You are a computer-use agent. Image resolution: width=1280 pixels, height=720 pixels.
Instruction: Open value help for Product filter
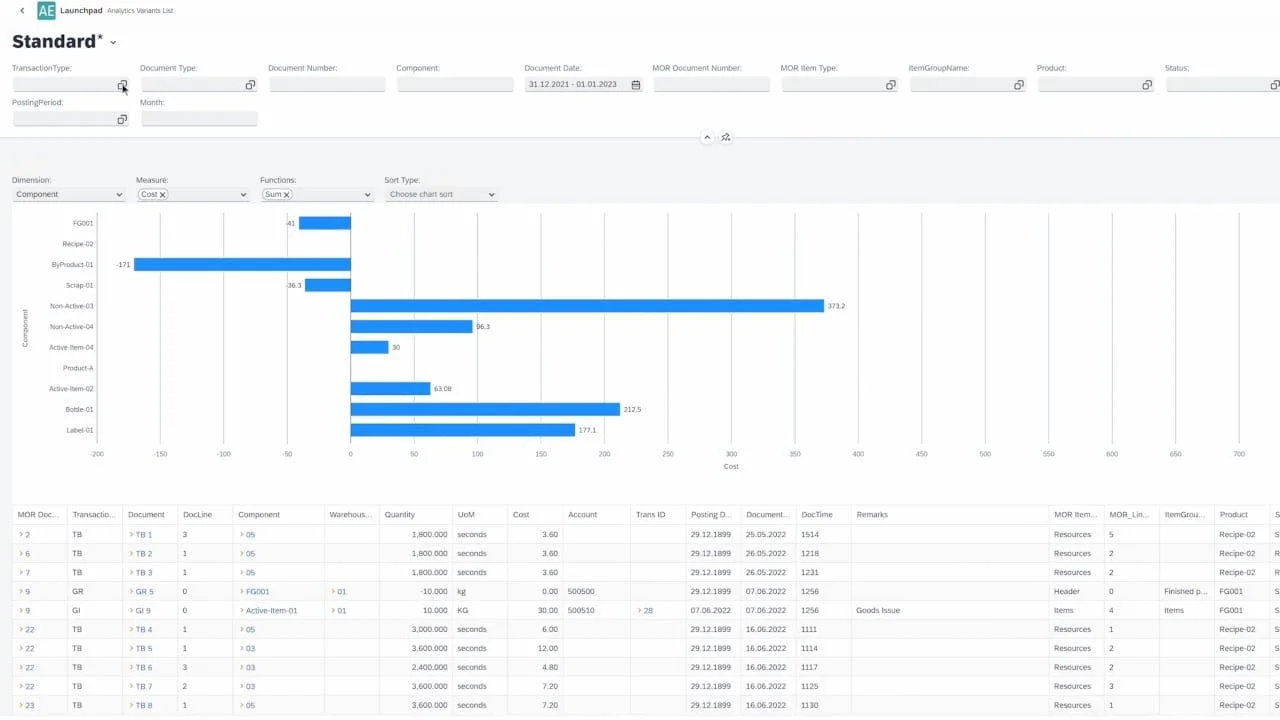click(x=1147, y=85)
